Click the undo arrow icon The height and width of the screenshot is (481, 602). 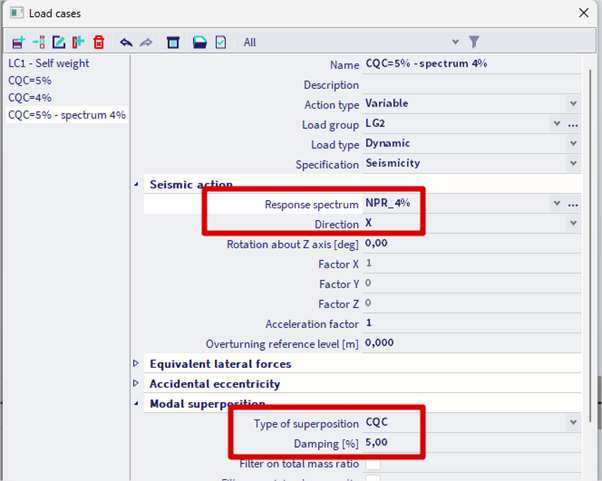126,42
